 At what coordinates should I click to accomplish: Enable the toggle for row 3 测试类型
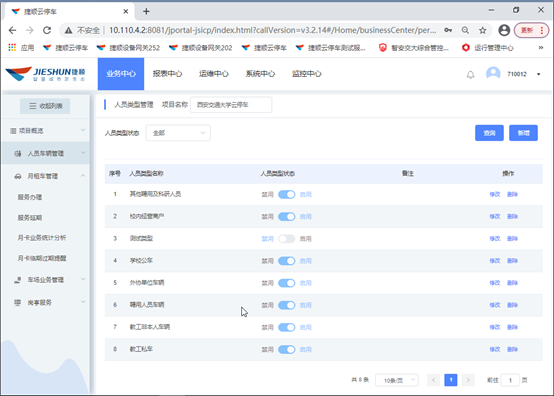(x=287, y=239)
